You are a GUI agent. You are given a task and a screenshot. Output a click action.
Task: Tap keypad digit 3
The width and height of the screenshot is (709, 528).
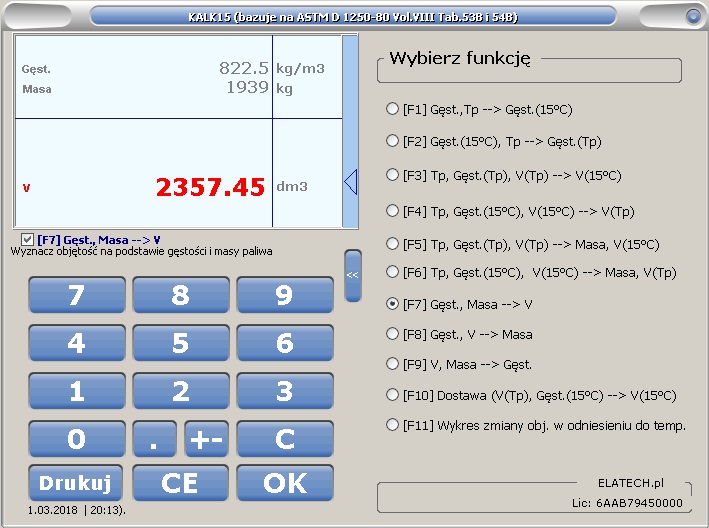tap(285, 391)
